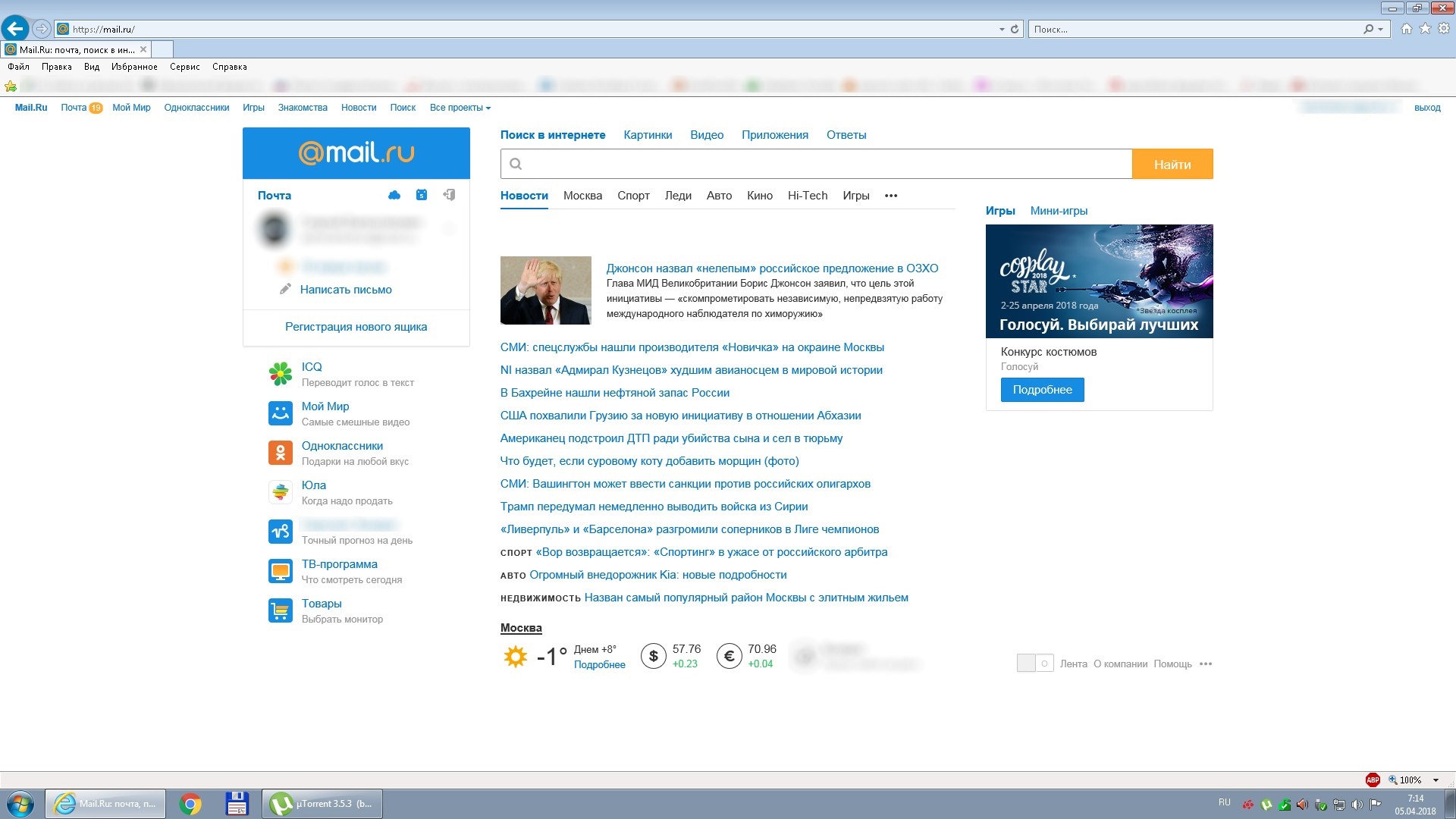Switch to the Спорт news tab

[633, 196]
